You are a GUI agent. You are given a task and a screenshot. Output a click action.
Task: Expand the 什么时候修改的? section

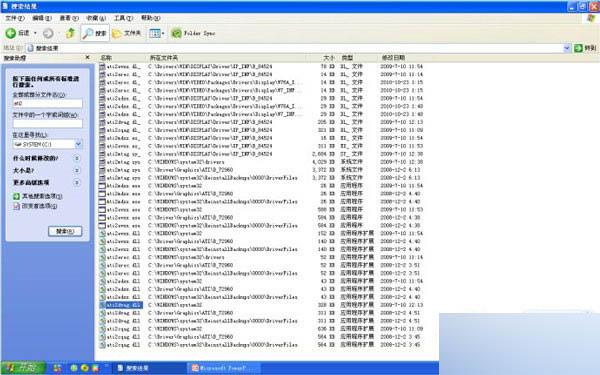click(77, 158)
